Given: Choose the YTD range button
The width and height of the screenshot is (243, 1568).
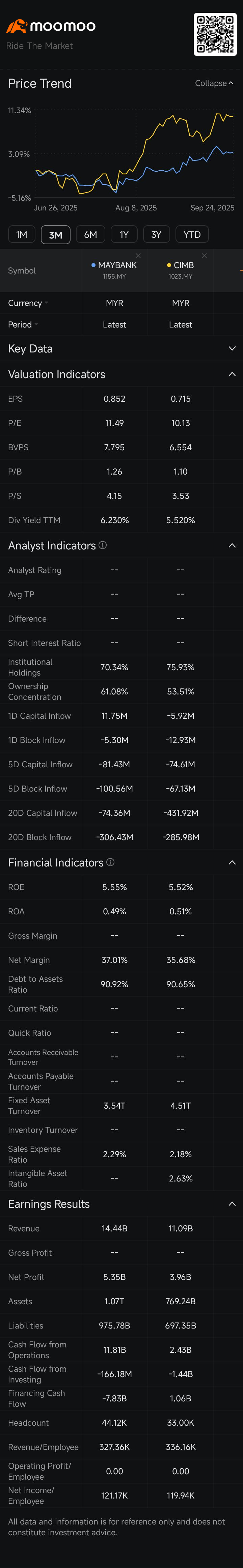Looking at the screenshot, I should coord(192,234).
